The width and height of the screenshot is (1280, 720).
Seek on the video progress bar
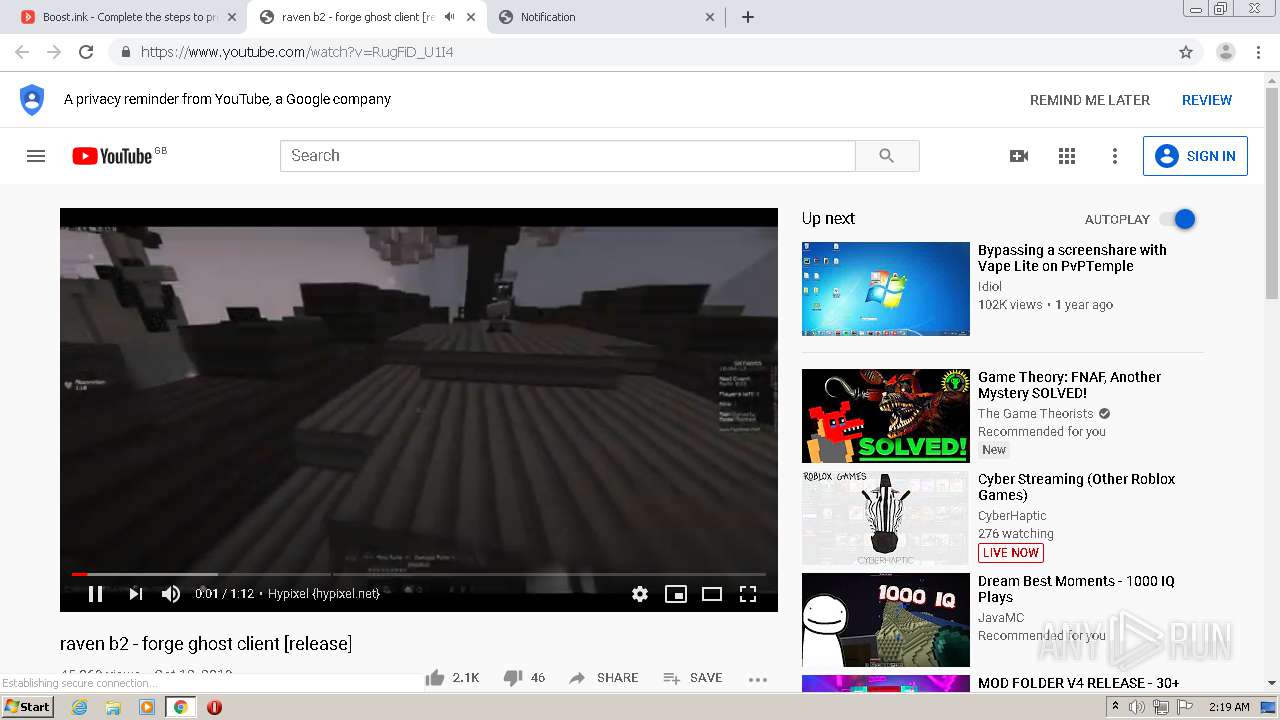[418, 574]
